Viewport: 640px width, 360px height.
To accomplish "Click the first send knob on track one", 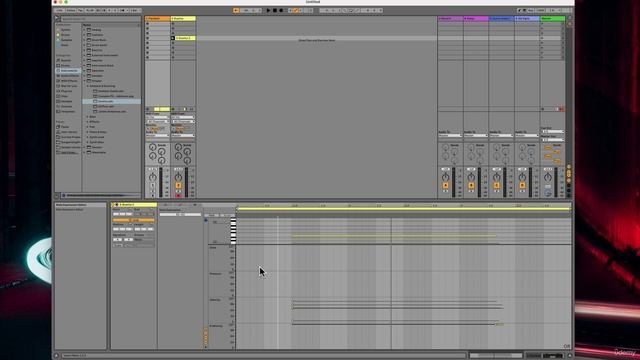I will click(152, 147).
